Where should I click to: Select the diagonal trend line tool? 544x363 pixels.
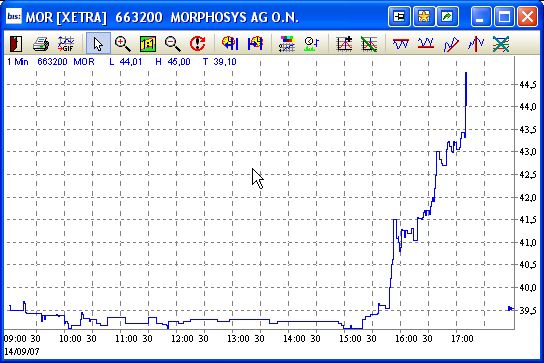pyautogui.click(x=451, y=44)
